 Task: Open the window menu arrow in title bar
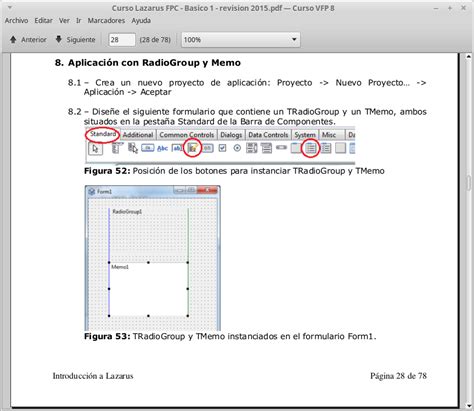[x=10, y=7]
